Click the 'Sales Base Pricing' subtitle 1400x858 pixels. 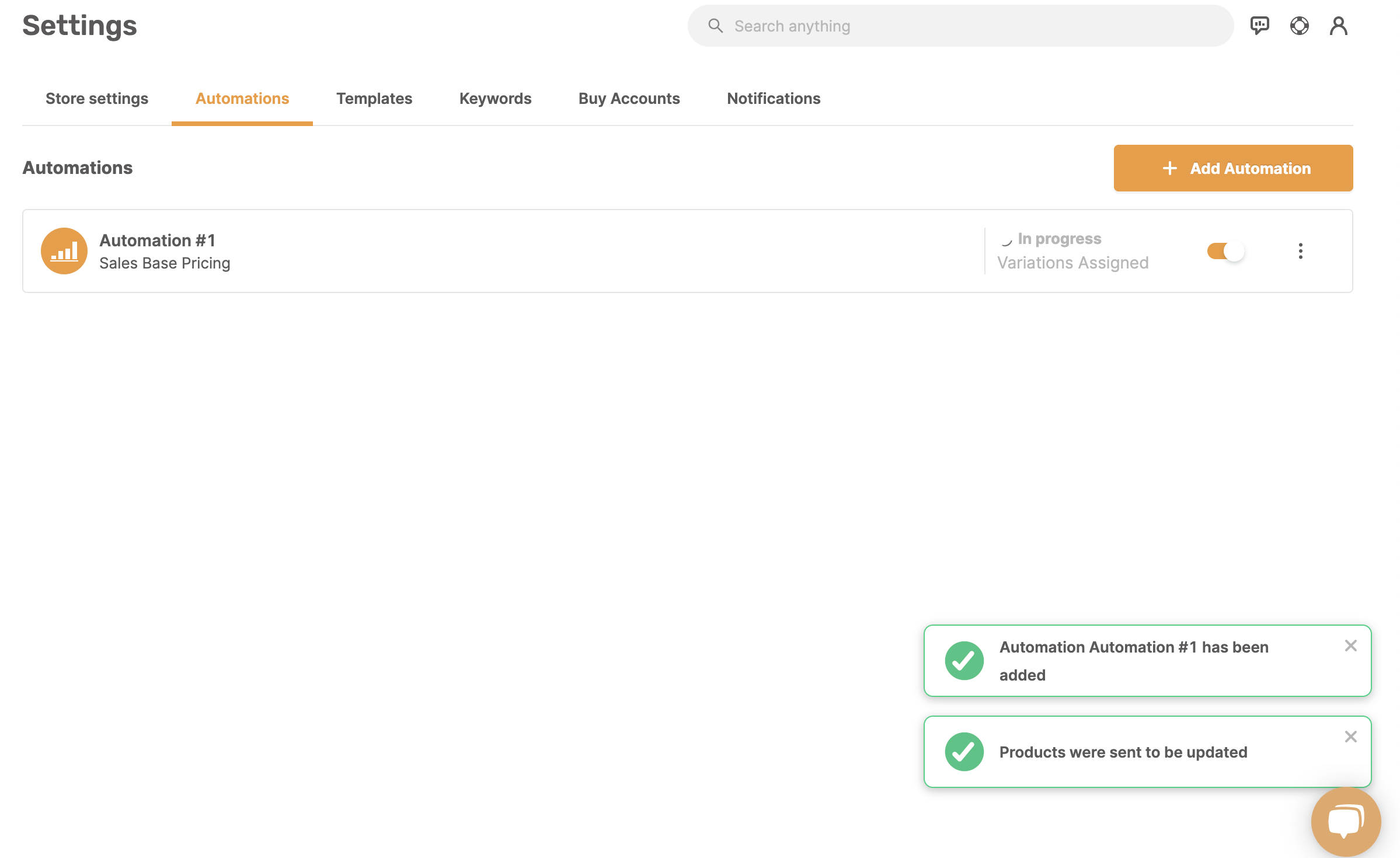(x=165, y=263)
